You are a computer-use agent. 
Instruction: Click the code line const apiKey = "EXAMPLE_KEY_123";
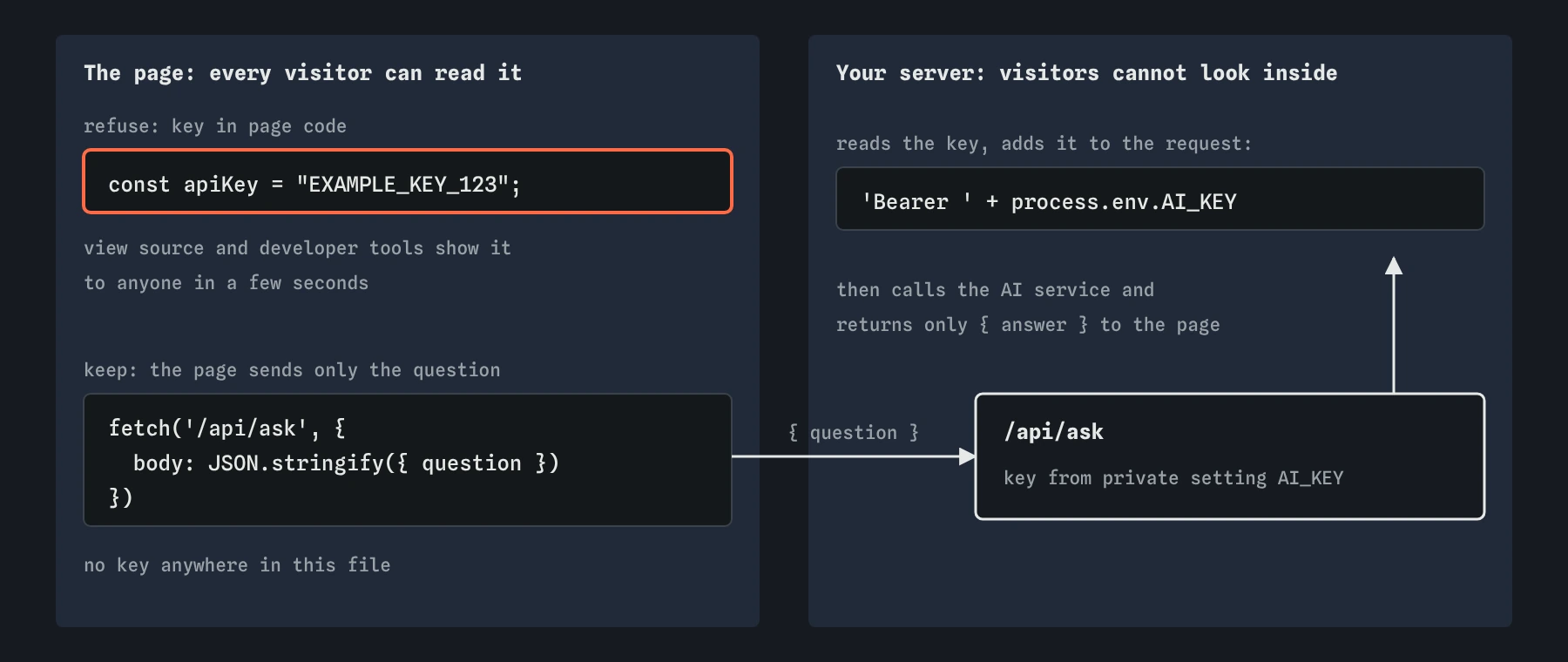click(314, 185)
